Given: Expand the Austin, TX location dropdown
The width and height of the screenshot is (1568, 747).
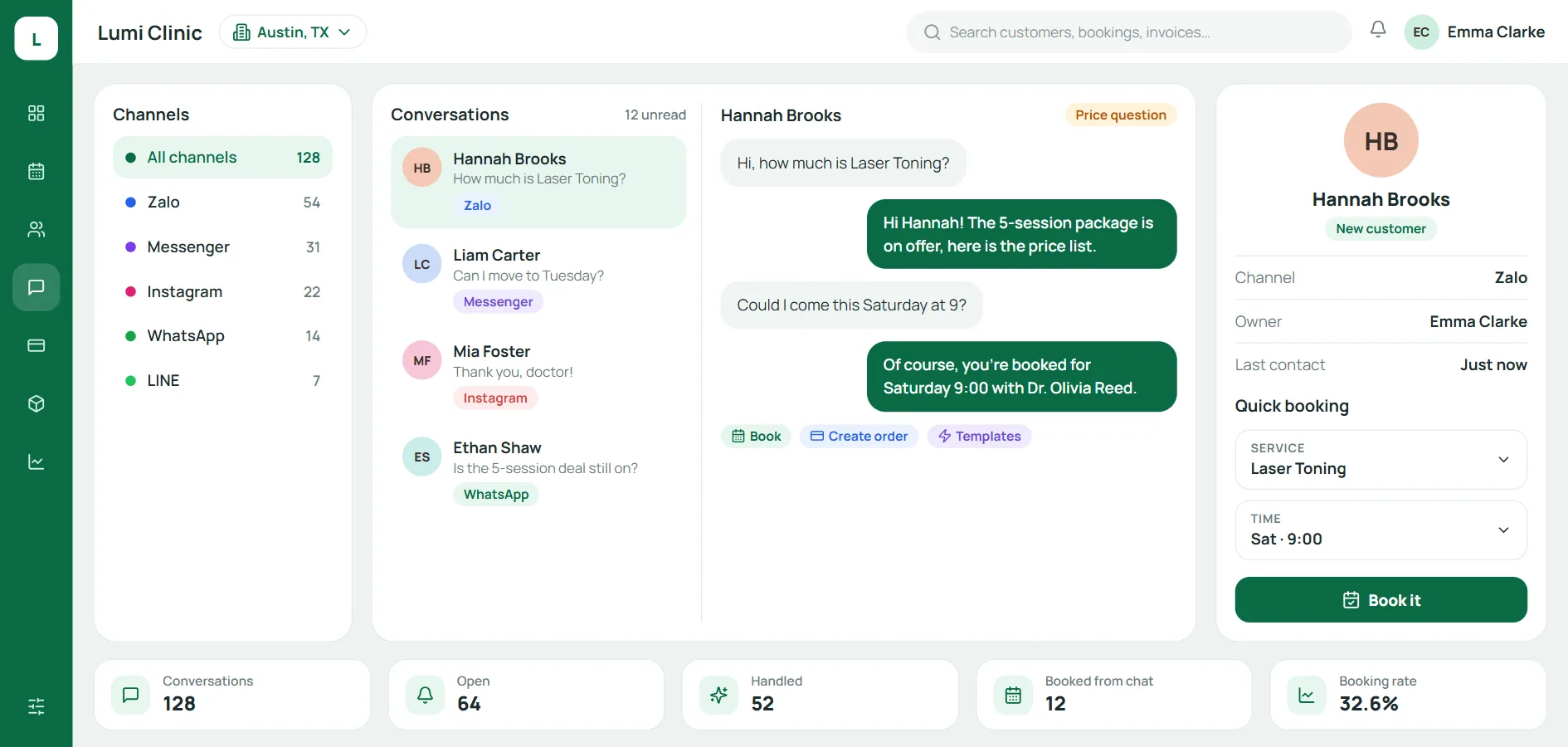Looking at the screenshot, I should pos(293,32).
